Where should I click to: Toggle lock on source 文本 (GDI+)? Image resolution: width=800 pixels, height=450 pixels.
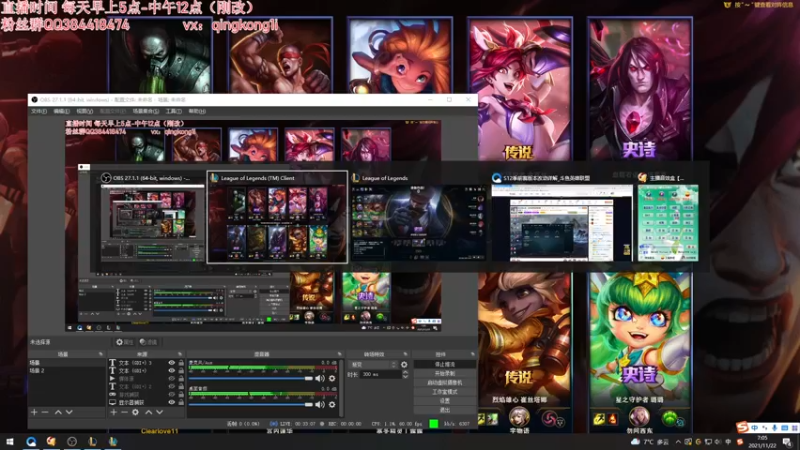coord(181,371)
